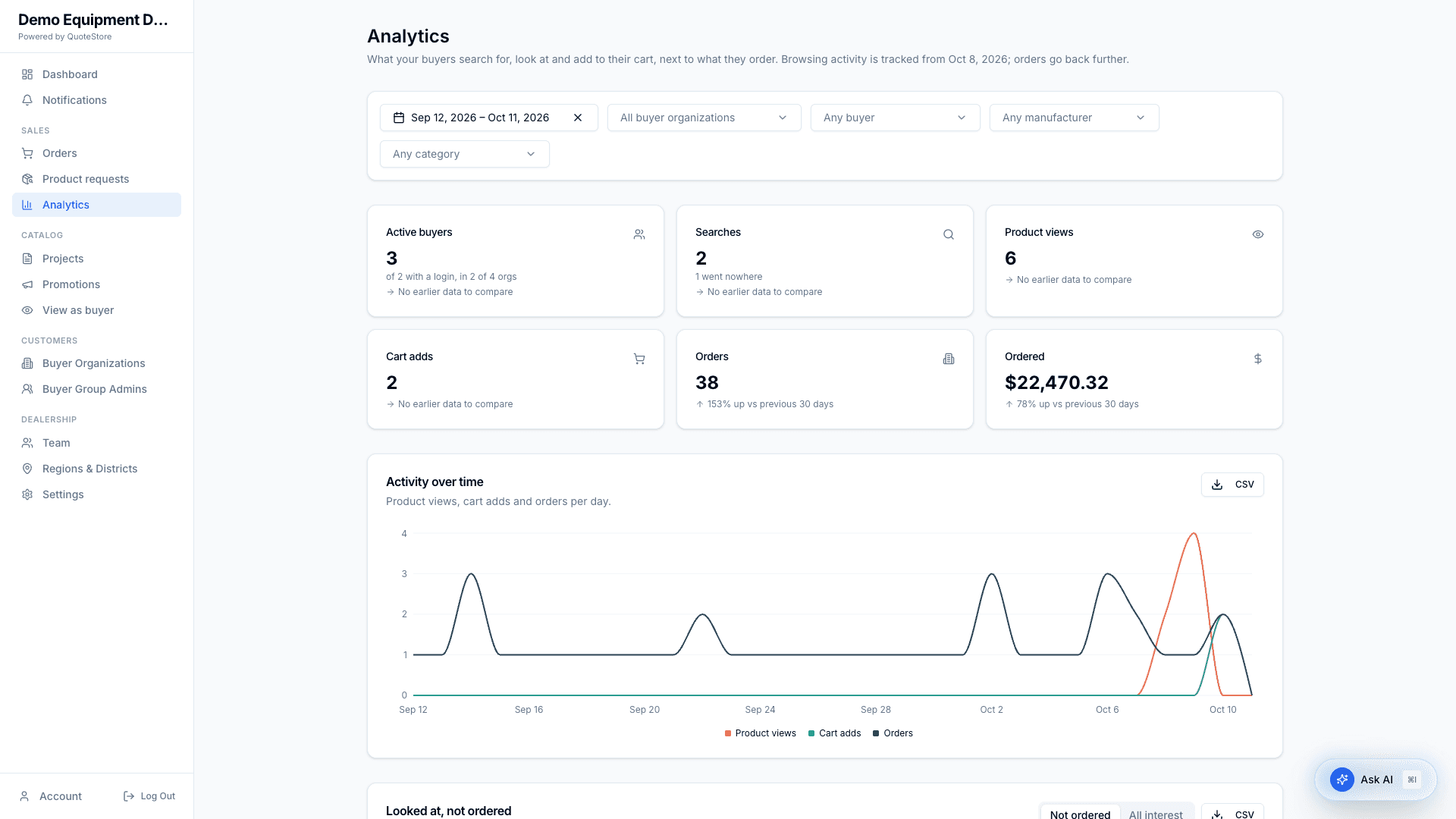Click the Searches magnifier icon
This screenshot has height=819, width=1456.
949,234
